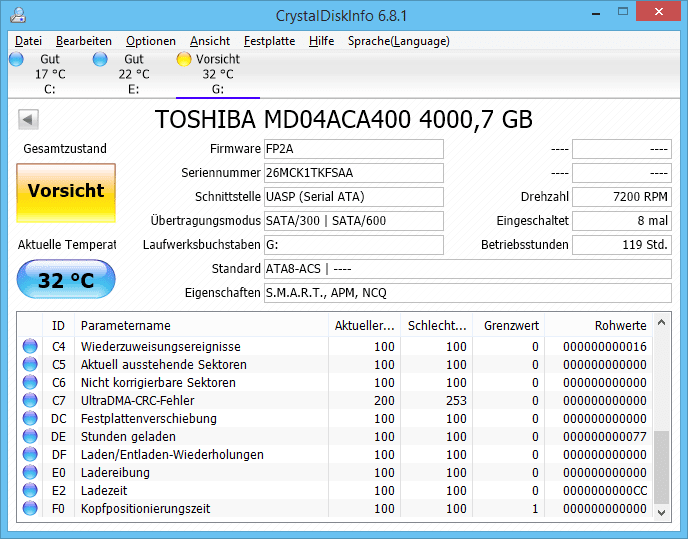Image resolution: width=688 pixels, height=539 pixels.
Task: Click the Laufwerksbuchstaben field G:
Action: [x=354, y=245]
